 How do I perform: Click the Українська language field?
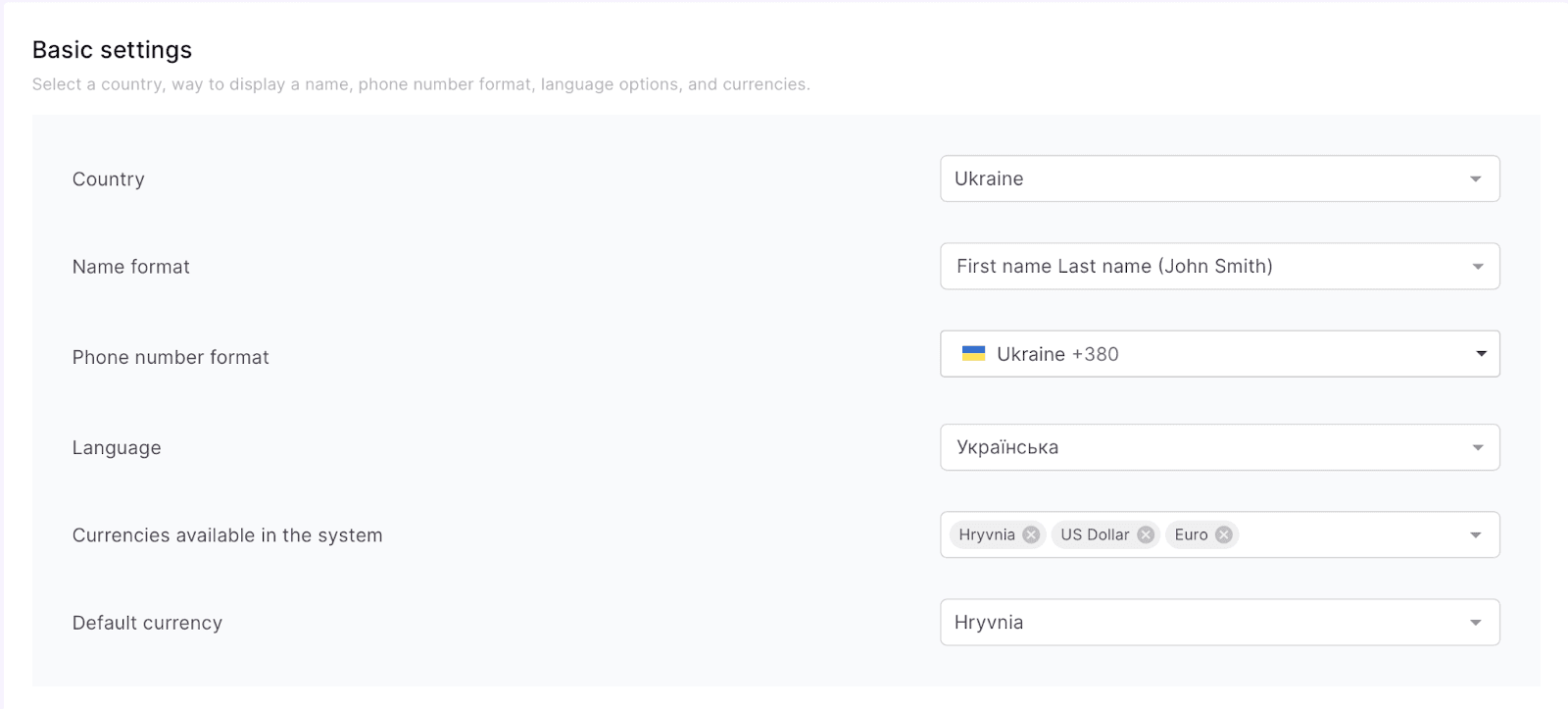(x=1176, y=447)
